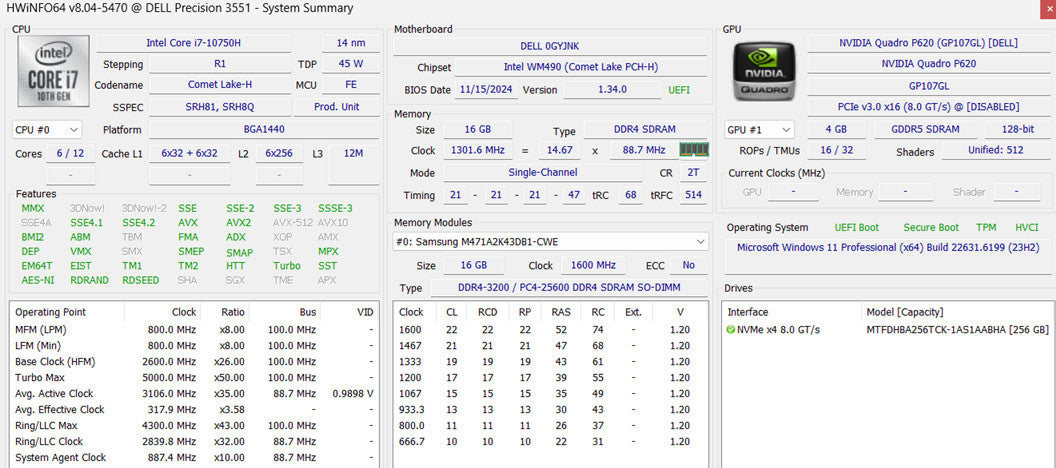
Task: Click the TDP value 45 W
Action: pos(351,65)
